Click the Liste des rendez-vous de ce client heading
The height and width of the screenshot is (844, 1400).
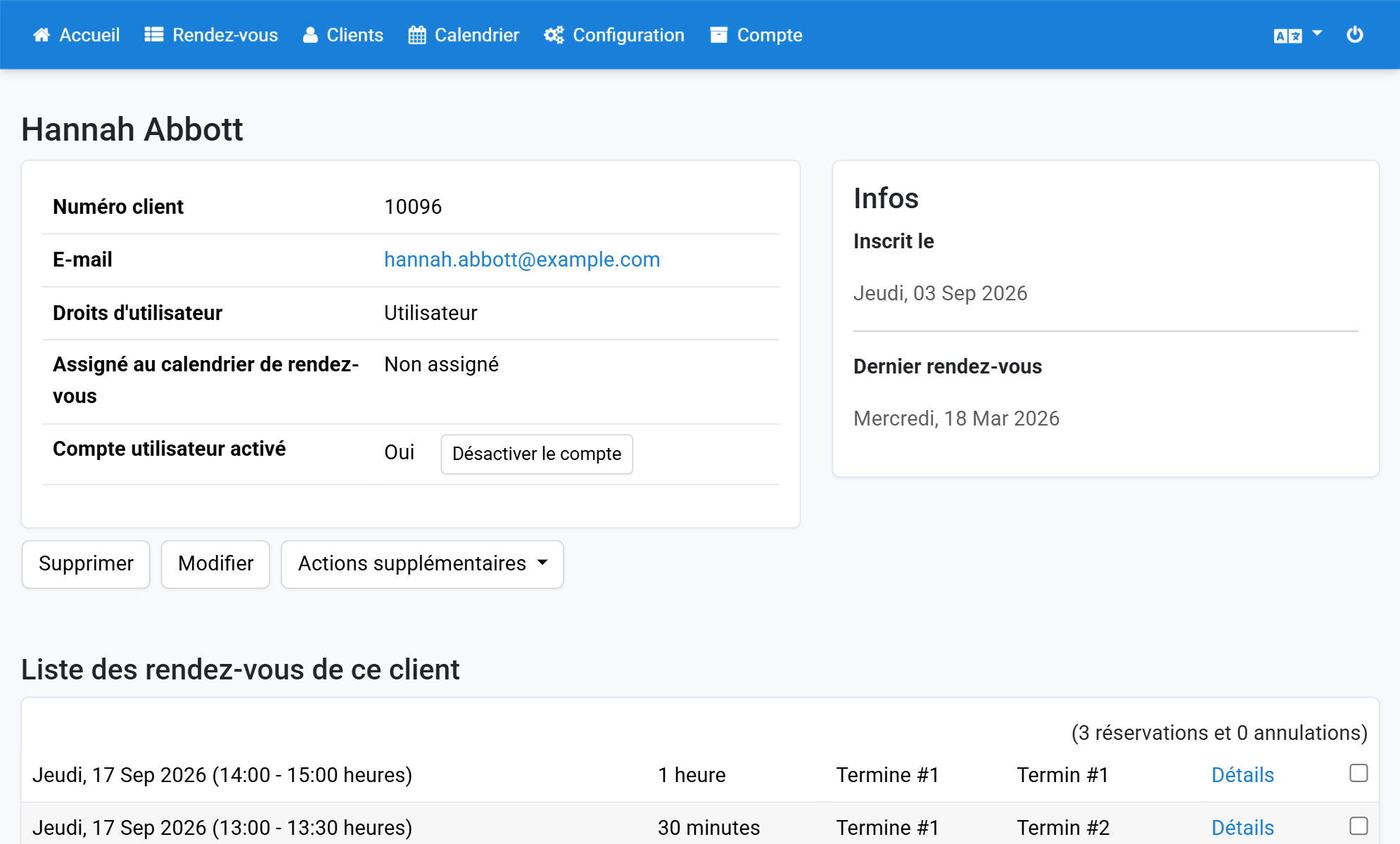[x=241, y=670]
